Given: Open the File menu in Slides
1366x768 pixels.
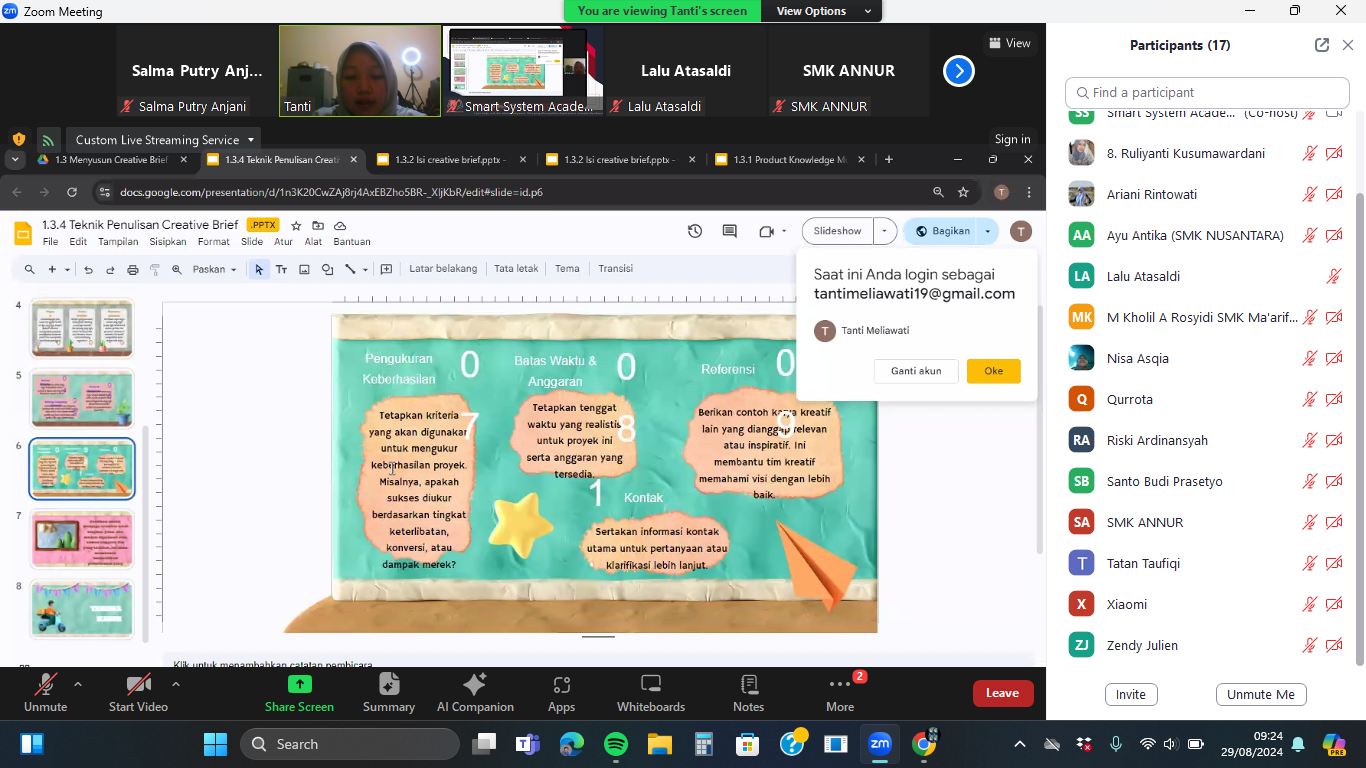Looking at the screenshot, I should [50, 242].
